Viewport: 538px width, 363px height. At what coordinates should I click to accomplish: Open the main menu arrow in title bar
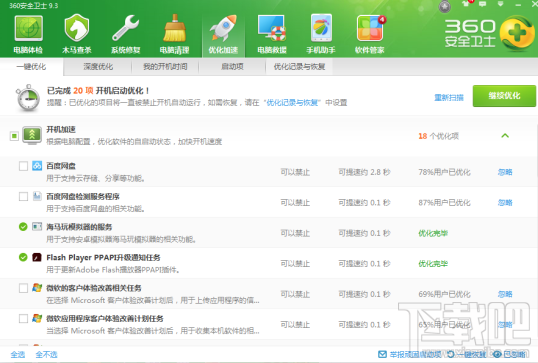(501, 4)
